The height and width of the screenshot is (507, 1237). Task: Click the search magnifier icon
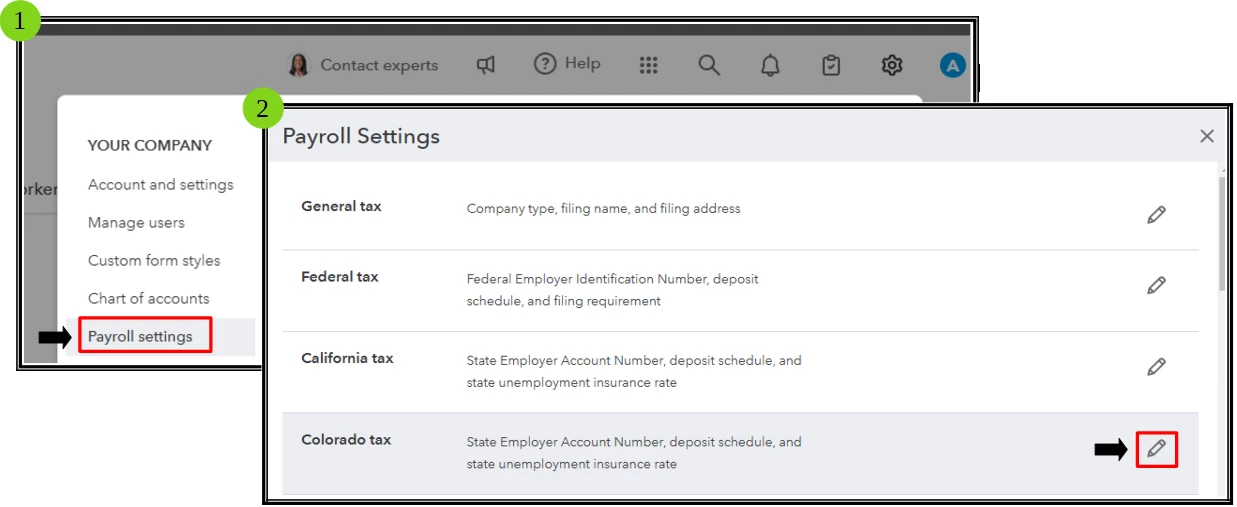pyautogui.click(x=709, y=65)
